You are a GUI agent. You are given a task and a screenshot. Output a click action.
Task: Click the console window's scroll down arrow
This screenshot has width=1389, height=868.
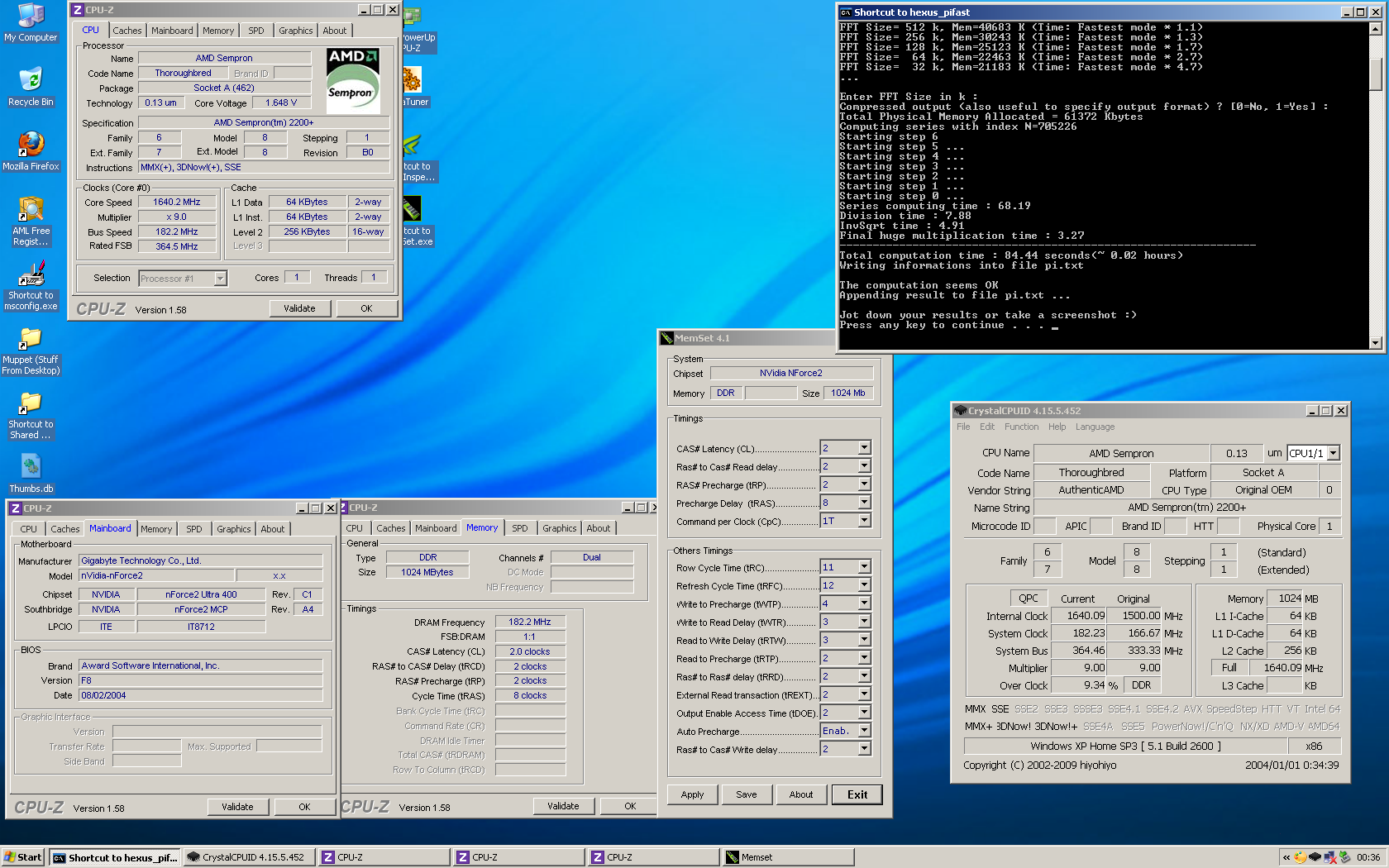[1376, 342]
